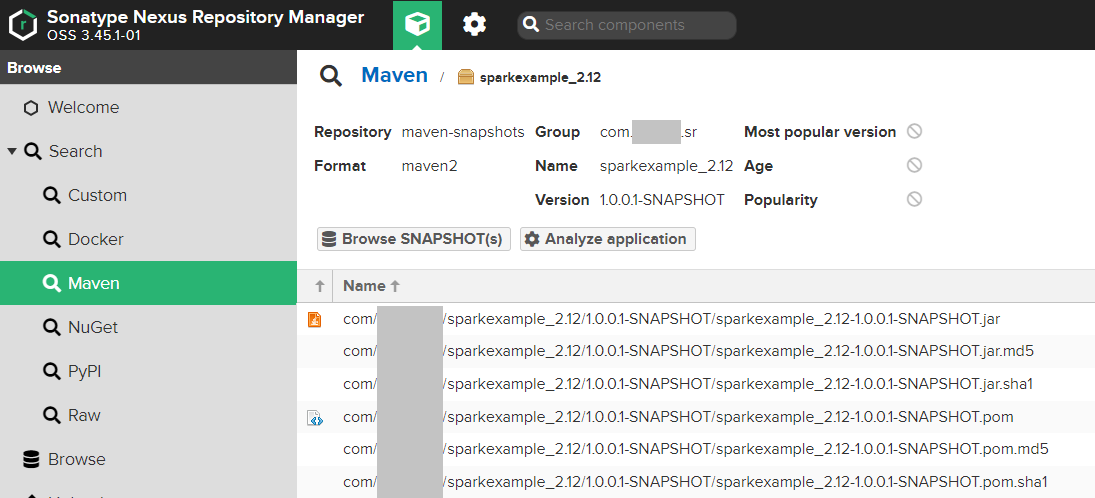Click the Welcome hexagon icon

[x=31, y=108]
